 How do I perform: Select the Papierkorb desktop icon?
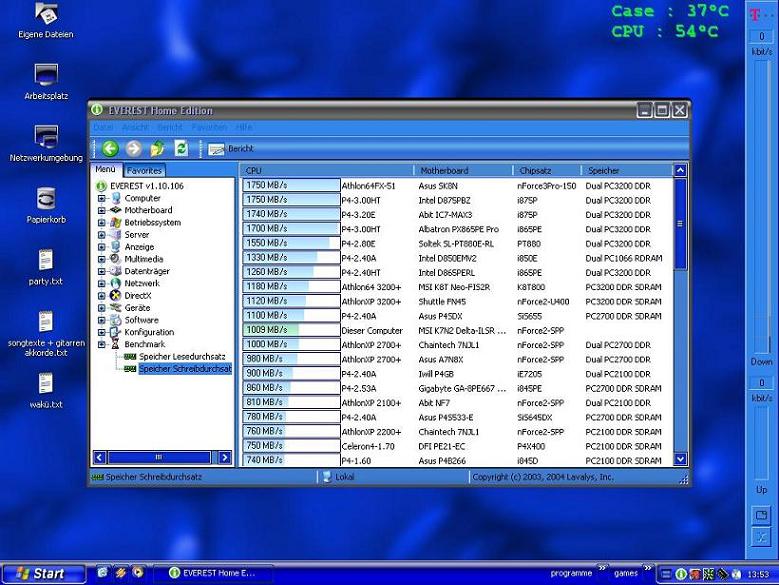[46, 205]
